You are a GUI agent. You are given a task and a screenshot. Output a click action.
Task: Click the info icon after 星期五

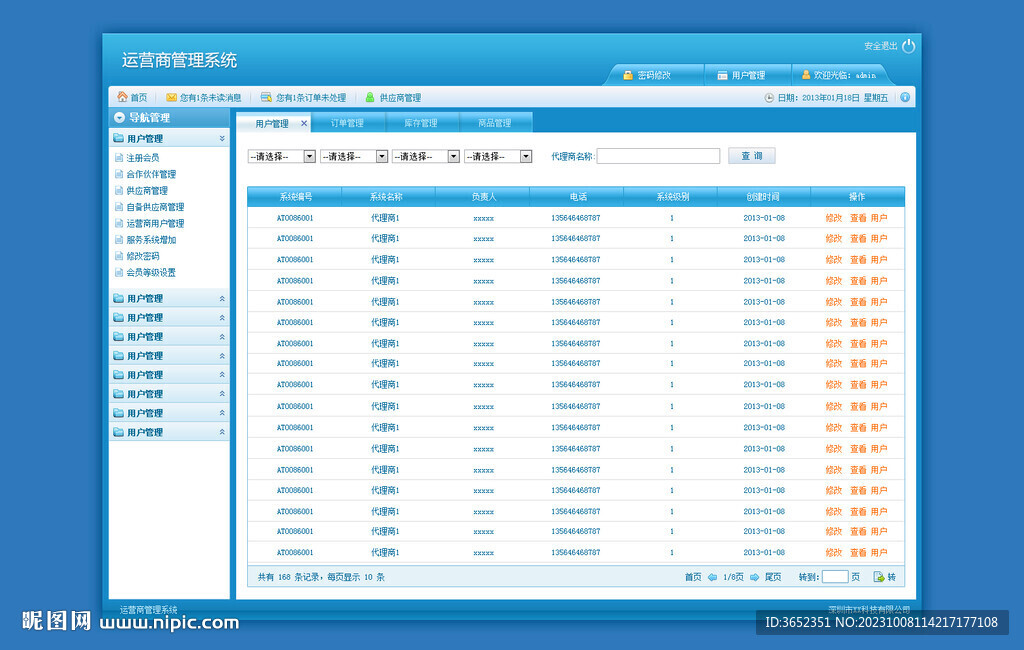coord(905,97)
